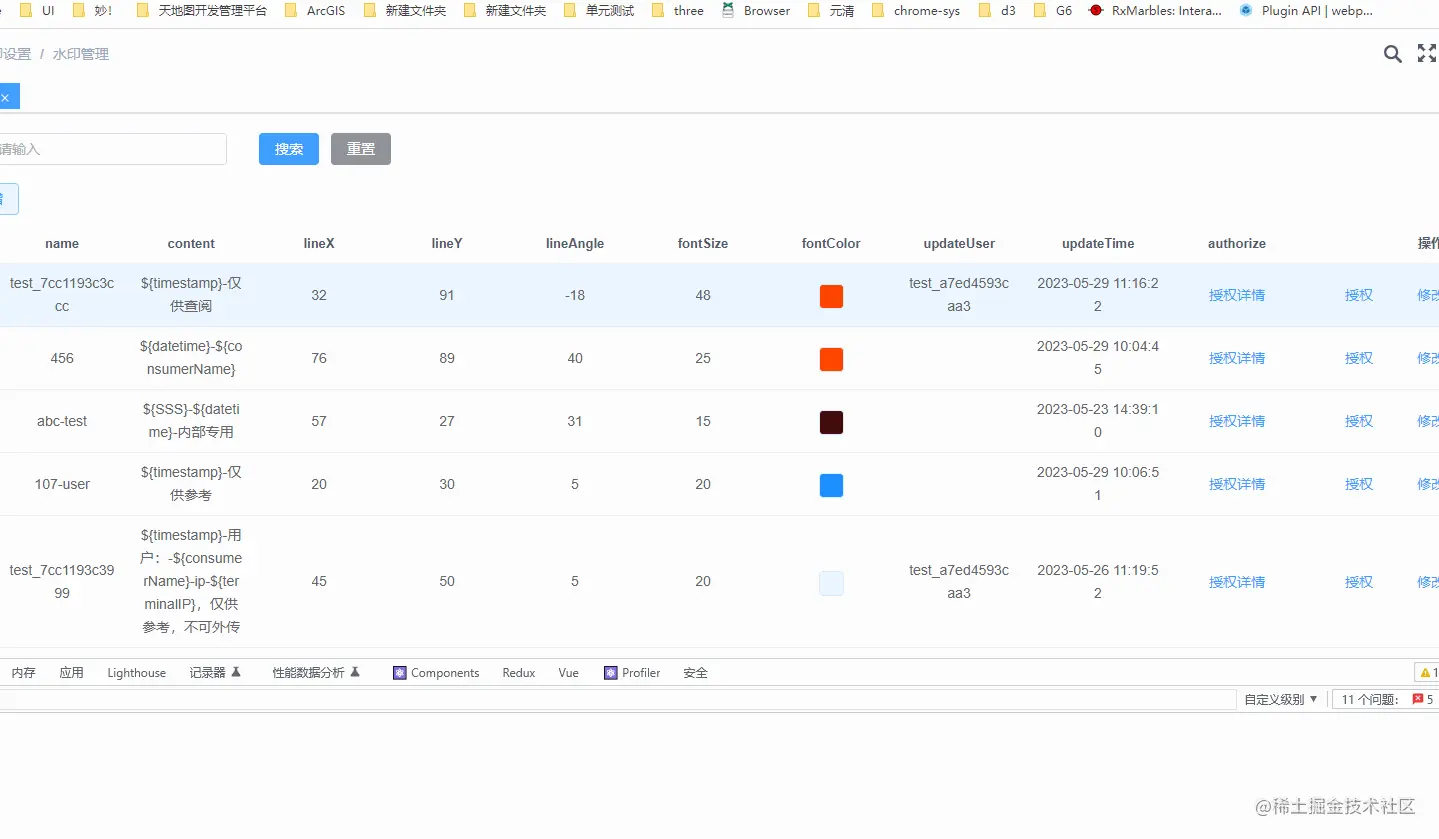Click the fontColor column header

pos(831,243)
